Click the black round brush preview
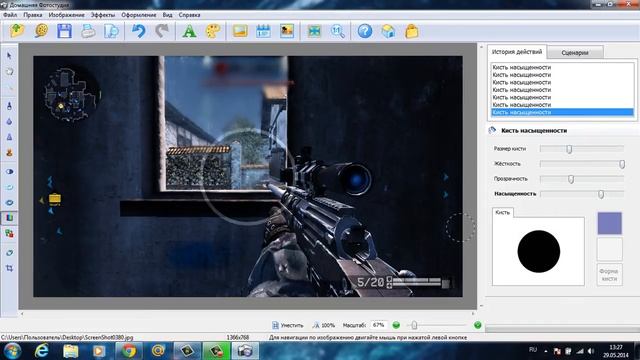This screenshot has height=360, width=640. tap(538, 251)
